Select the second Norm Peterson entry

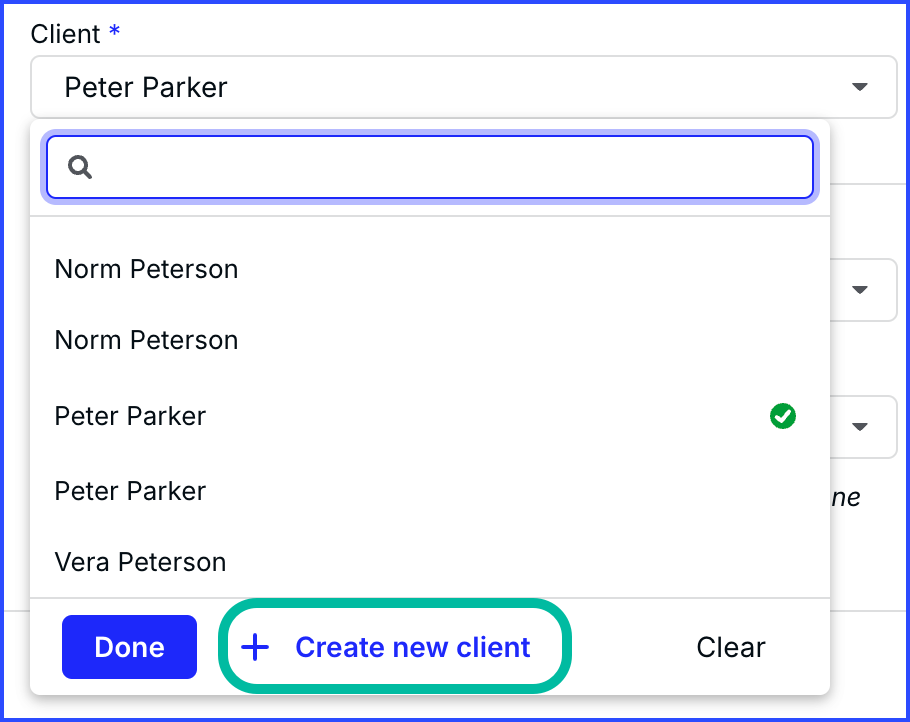point(146,340)
